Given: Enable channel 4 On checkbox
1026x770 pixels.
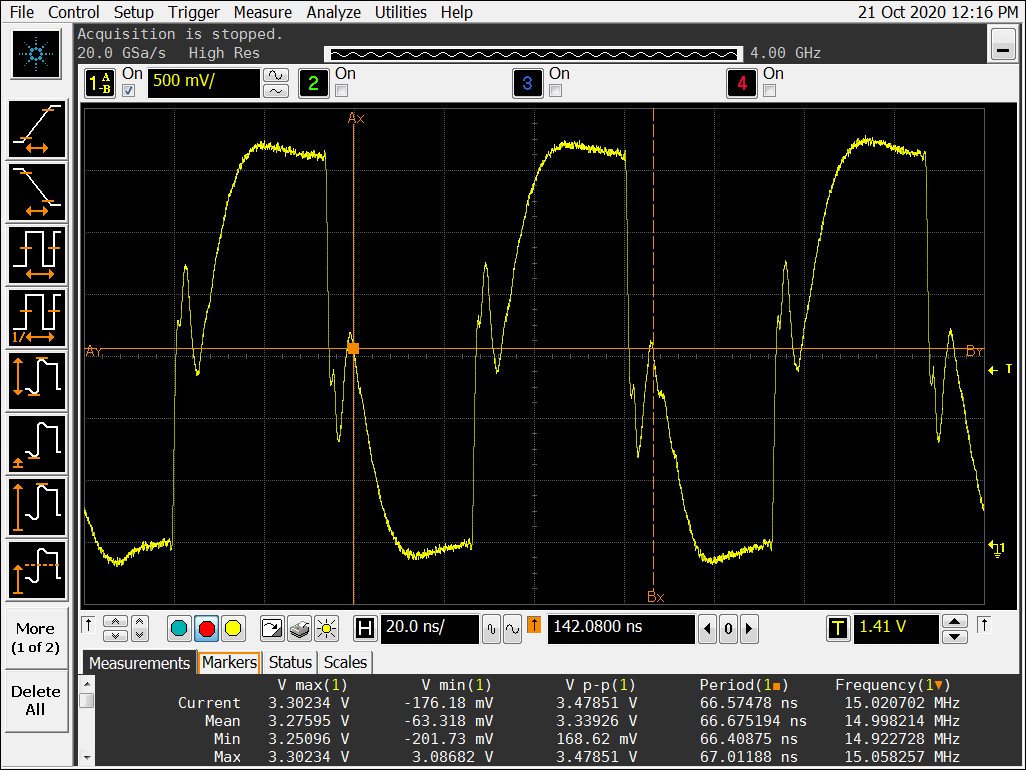Looking at the screenshot, I should (x=770, y=91).
